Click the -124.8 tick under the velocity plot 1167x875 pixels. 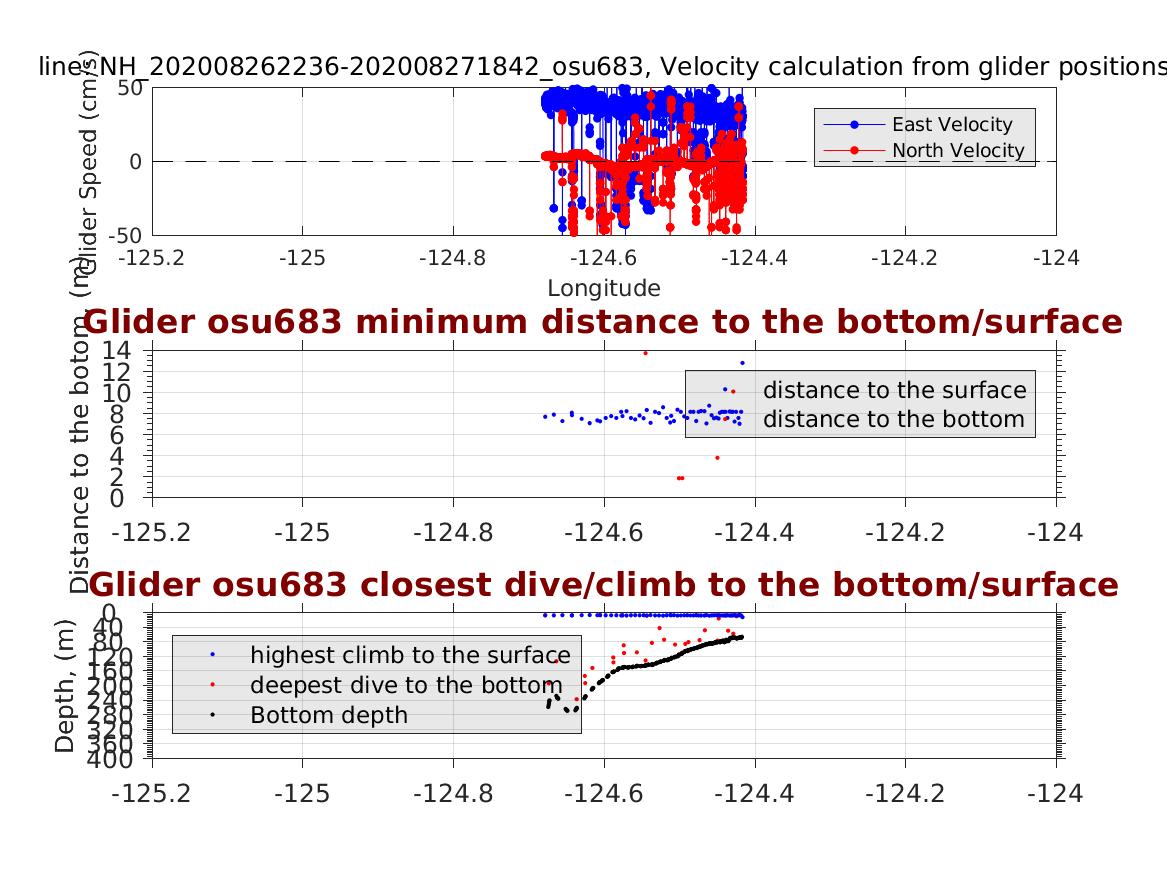point(453,258)
